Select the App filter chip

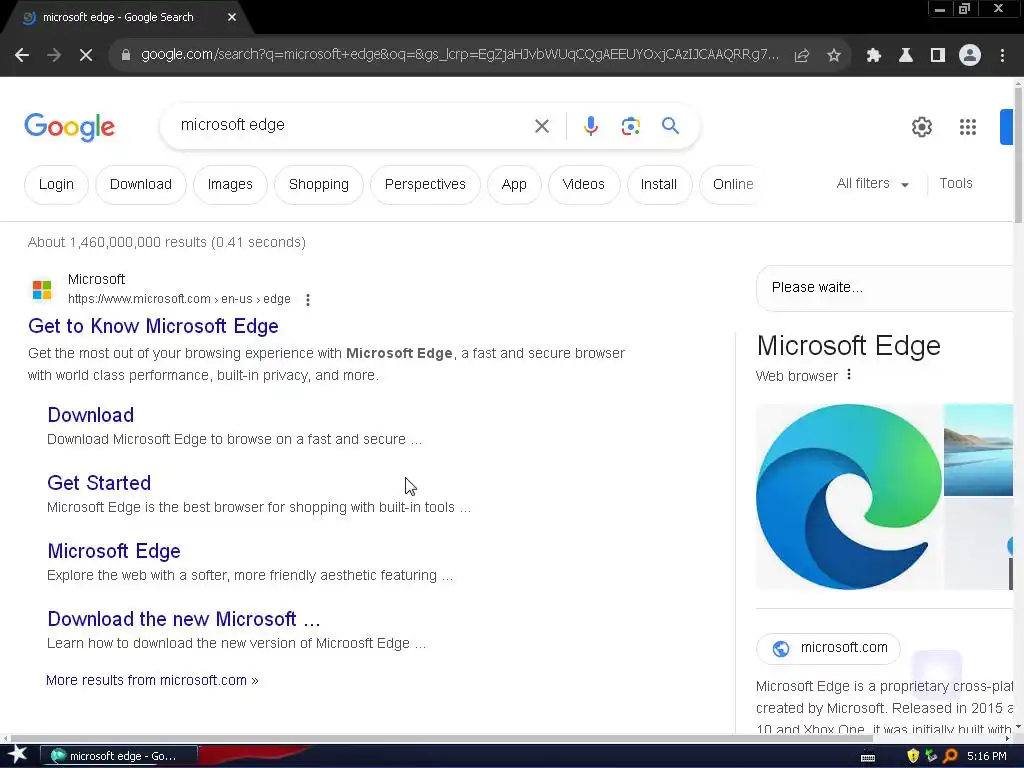point(514,185)
